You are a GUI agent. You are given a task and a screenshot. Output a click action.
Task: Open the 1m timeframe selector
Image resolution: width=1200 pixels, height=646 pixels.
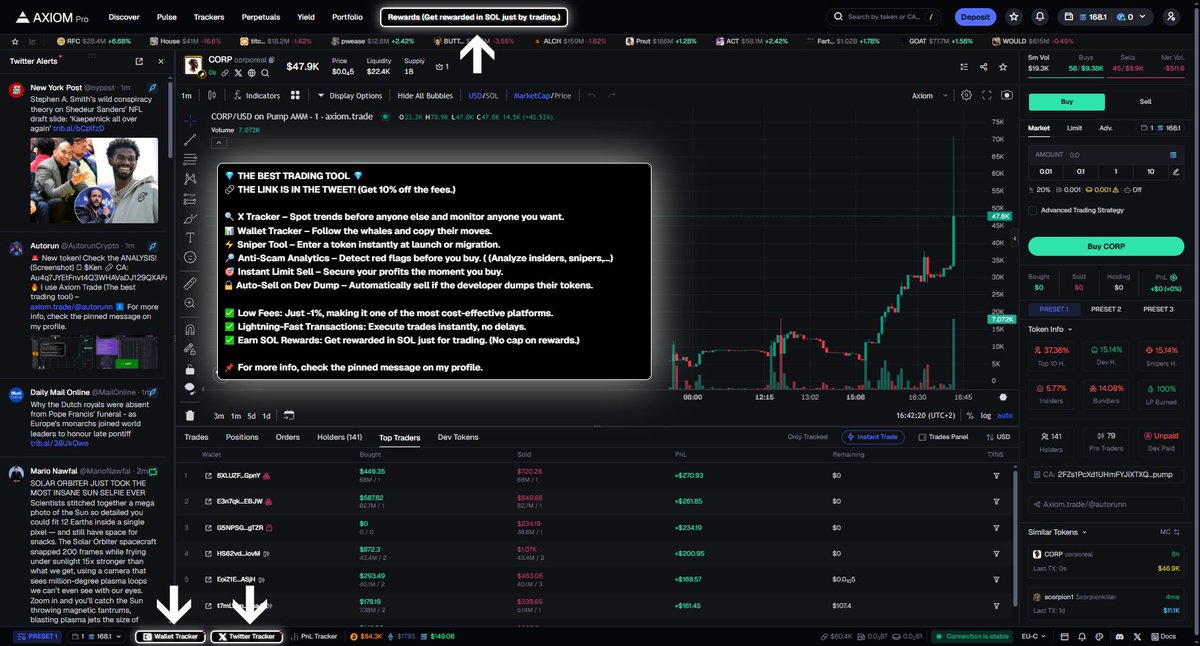[x=187, y=96]
